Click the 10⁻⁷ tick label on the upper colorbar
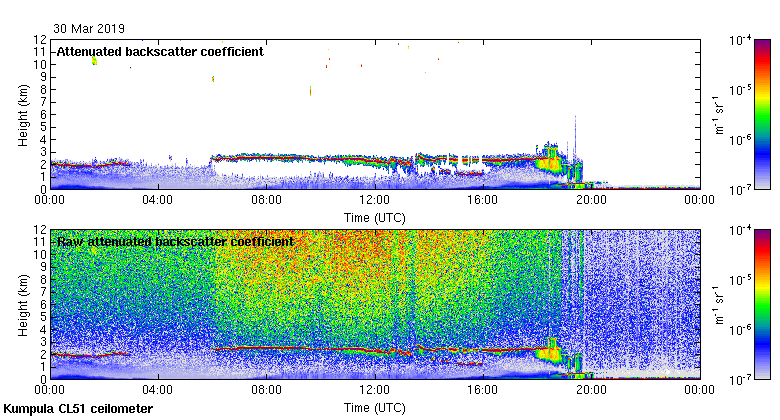Screen dimensions: 780x420 point(740,190)
